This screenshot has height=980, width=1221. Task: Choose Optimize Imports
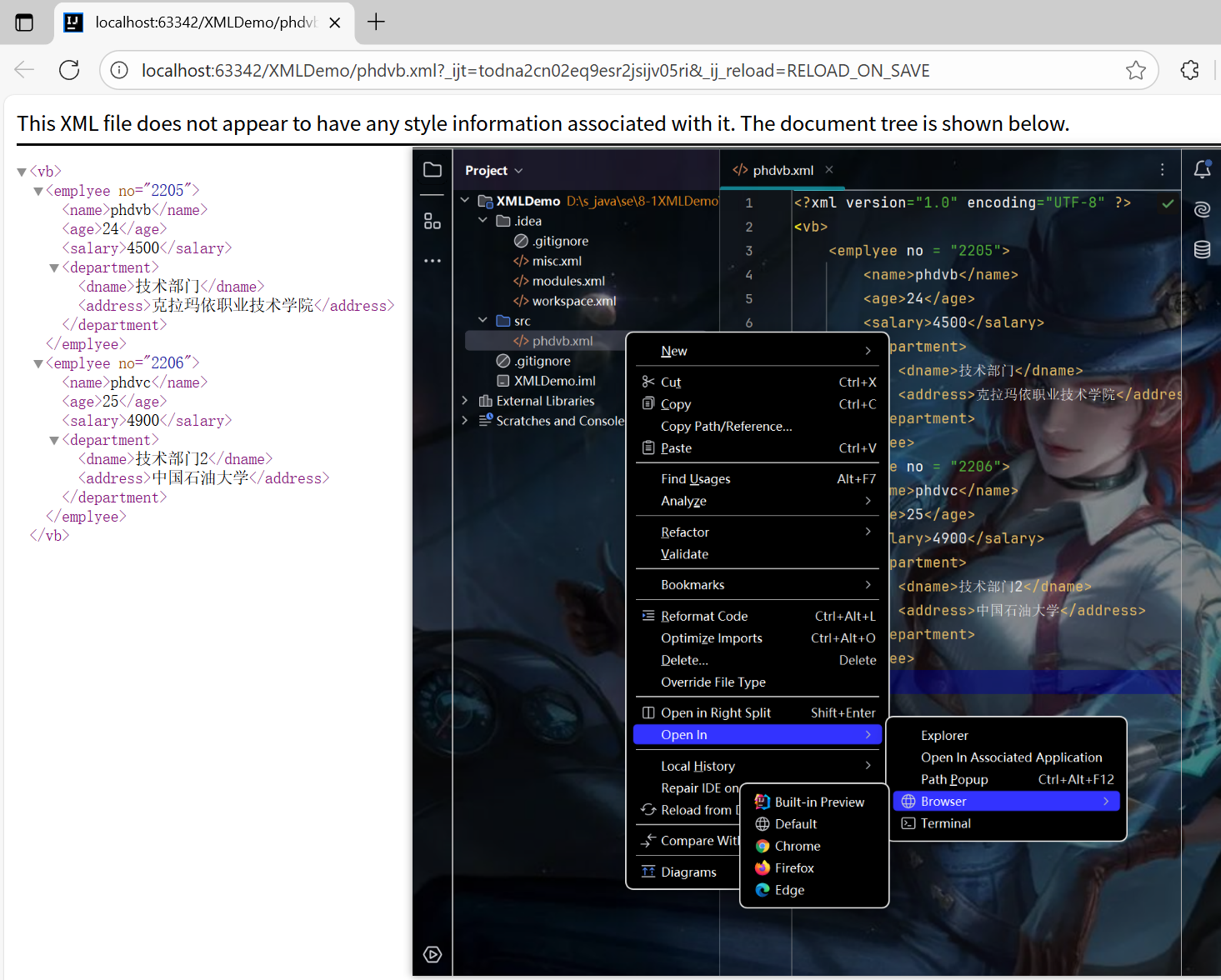tap(756, 638)
